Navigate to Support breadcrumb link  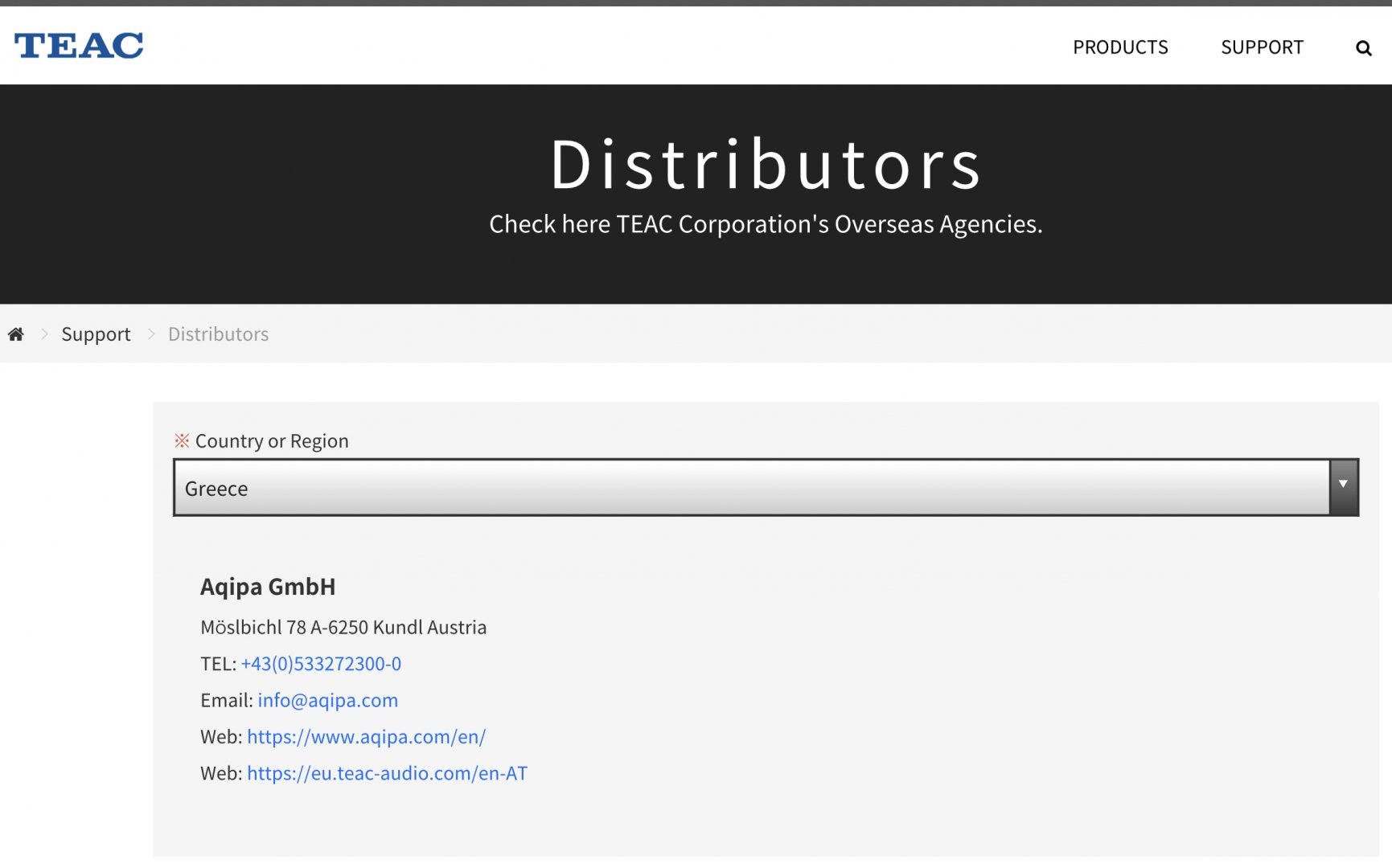[96, 334]
